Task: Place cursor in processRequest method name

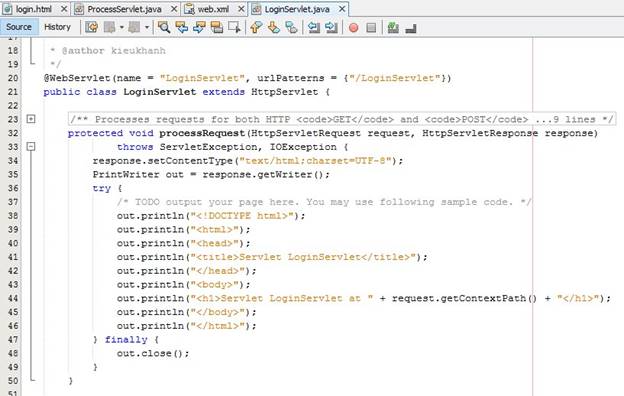Action: pos(202,133)
